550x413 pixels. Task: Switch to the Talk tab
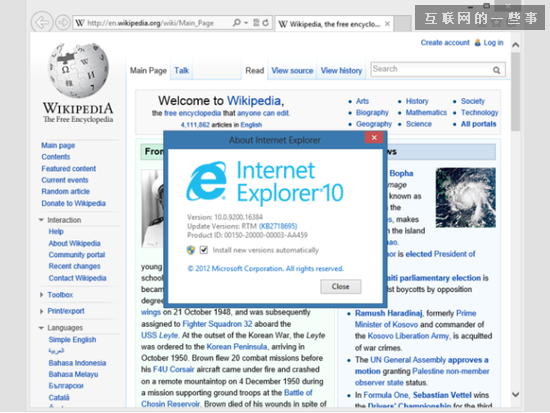181,71
